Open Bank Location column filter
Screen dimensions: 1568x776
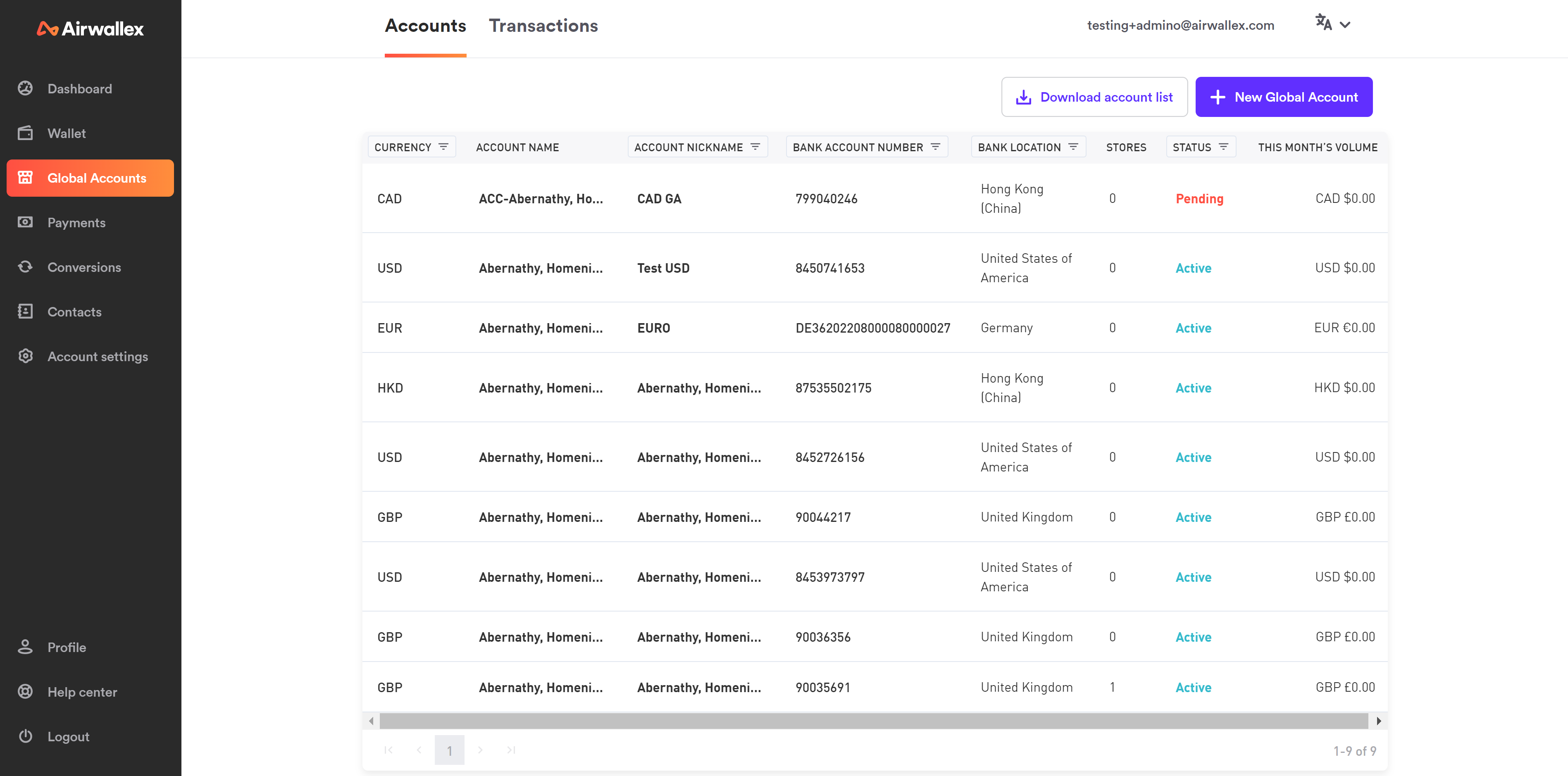pyautogui.click(x=1073, y=147)
